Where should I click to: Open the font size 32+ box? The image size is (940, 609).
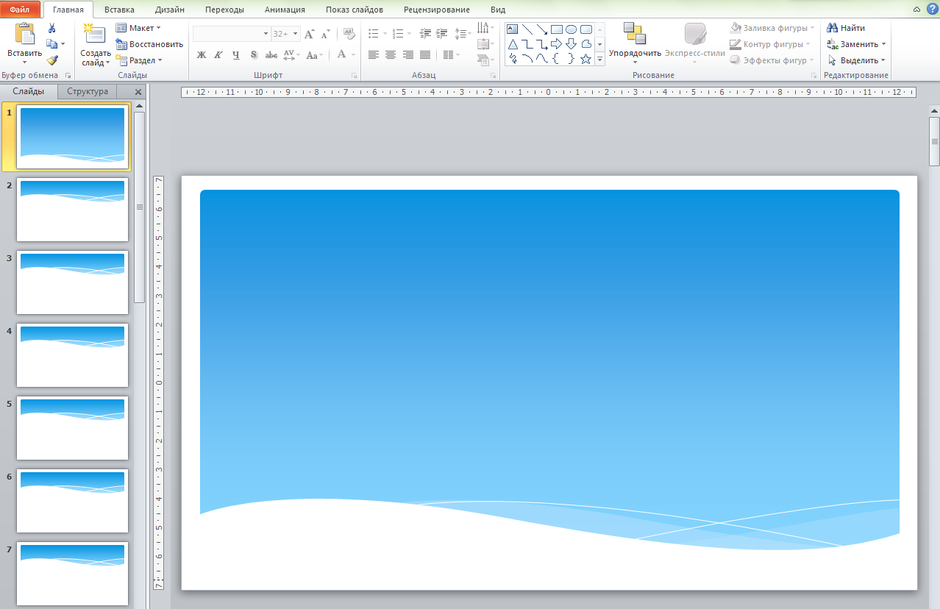pos(285,34)
